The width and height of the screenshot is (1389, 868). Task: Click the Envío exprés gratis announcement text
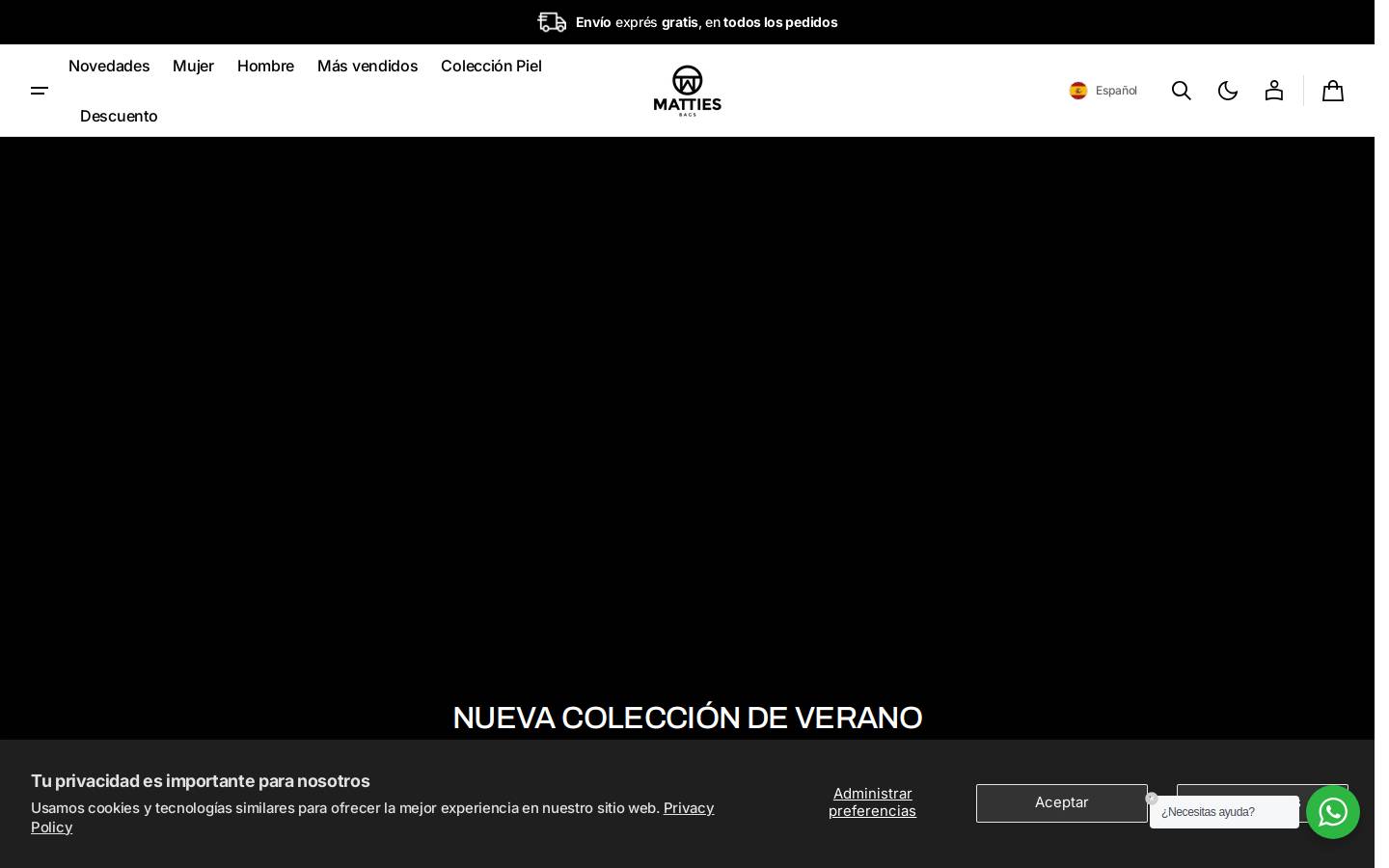(706, 22)
